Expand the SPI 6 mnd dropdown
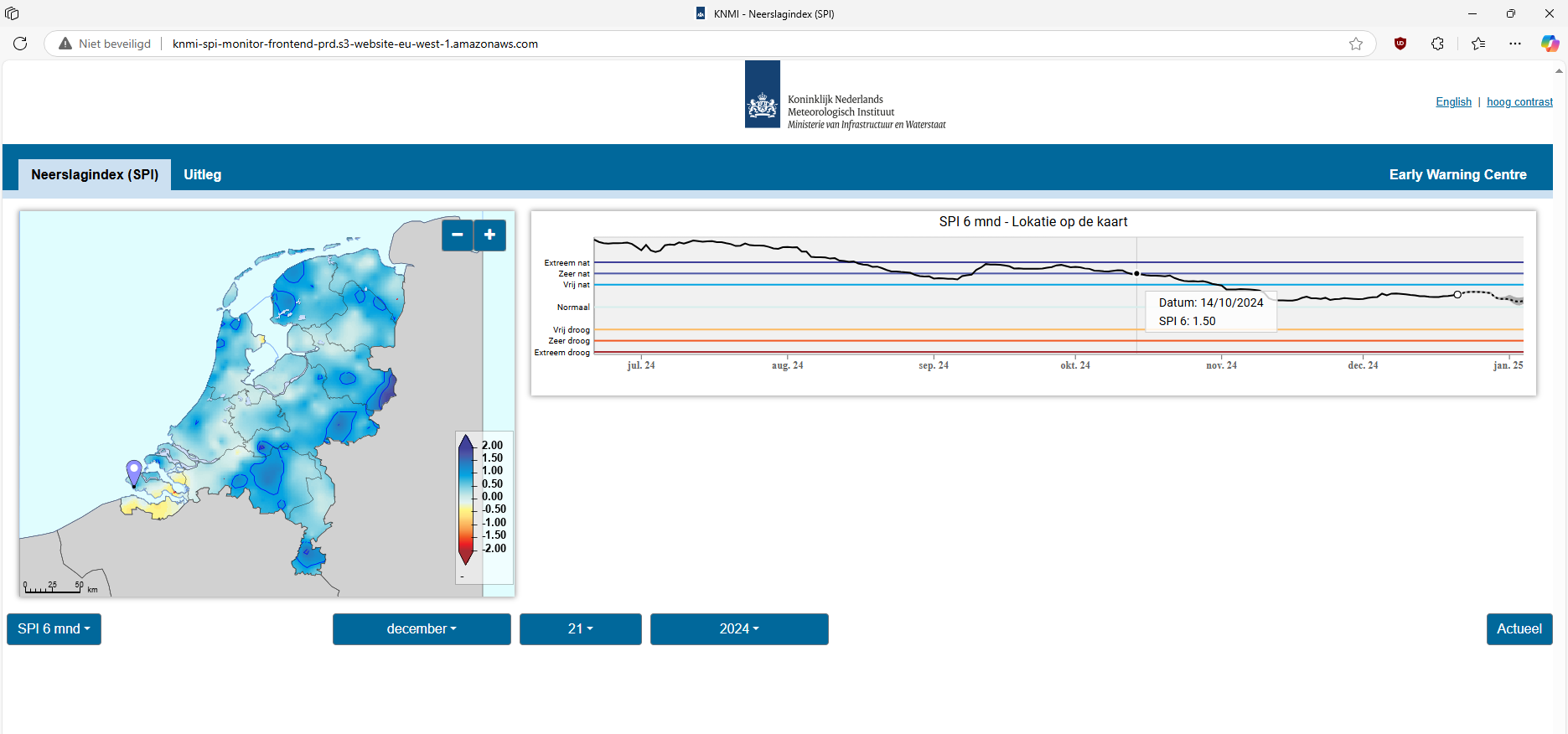 click(x=54, y=629)
